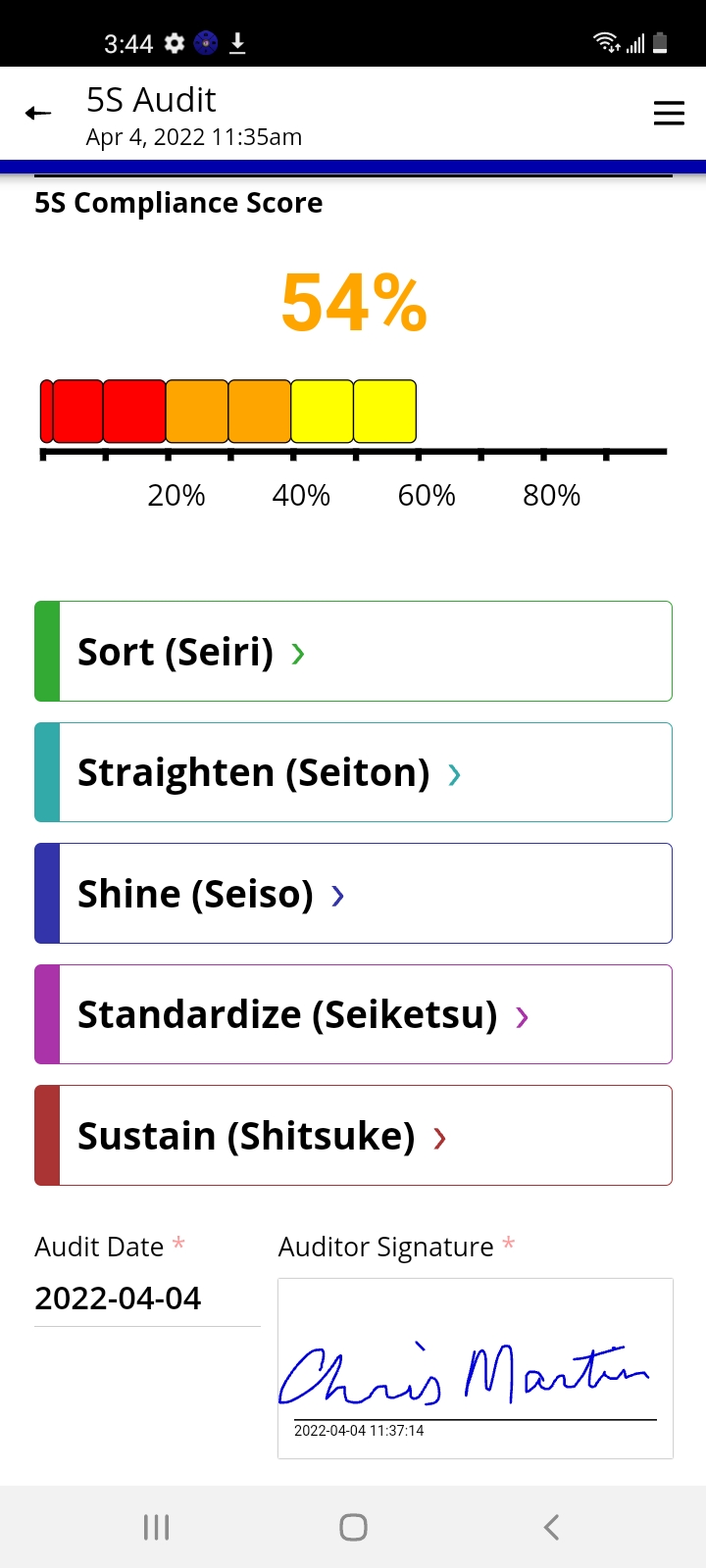Tap the Wi-Fi status icon
The image size is (706, 1568).
[x=607, y=42]
